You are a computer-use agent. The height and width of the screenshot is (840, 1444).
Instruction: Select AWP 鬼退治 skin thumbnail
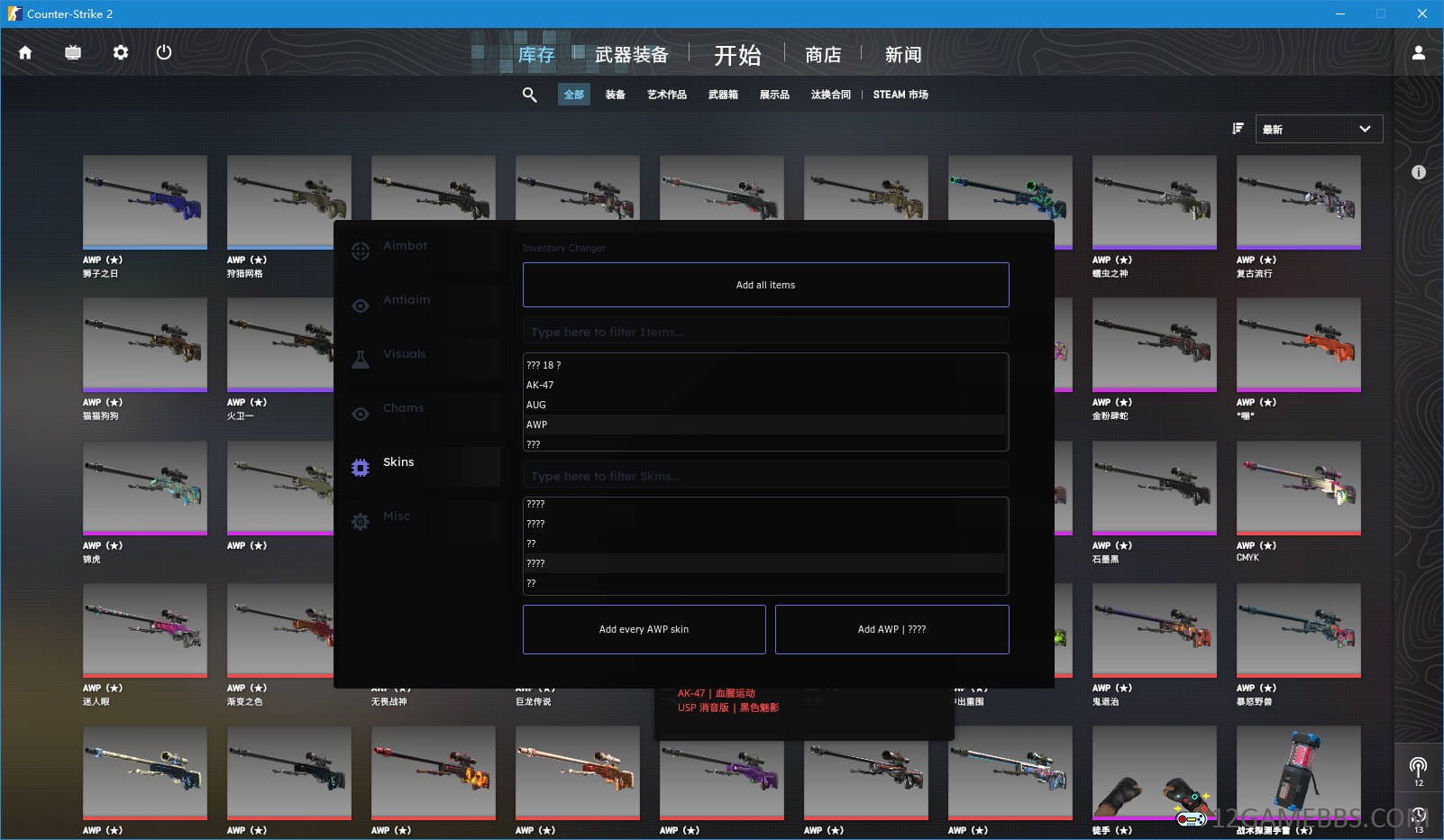click(1155, 630)
